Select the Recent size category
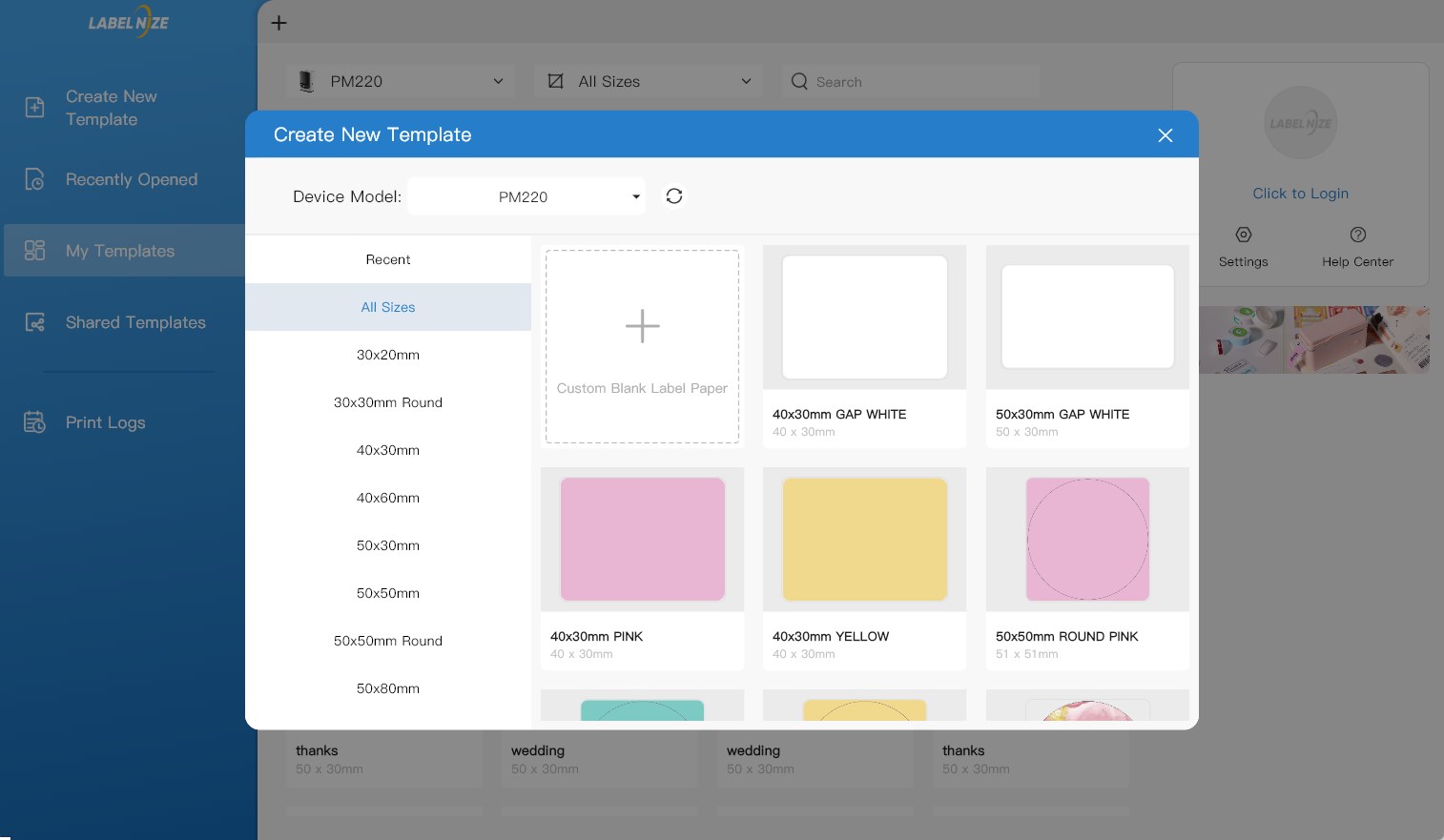Image resolution: width=1444 pixels, height=840 pixels. click(388, 259)
